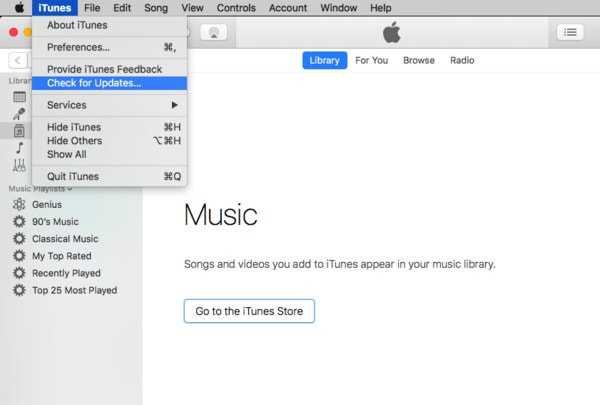This screenshot has height=405, width=600.
Task: Open the Recently Played playlist
Action: [x=66, y=273]
